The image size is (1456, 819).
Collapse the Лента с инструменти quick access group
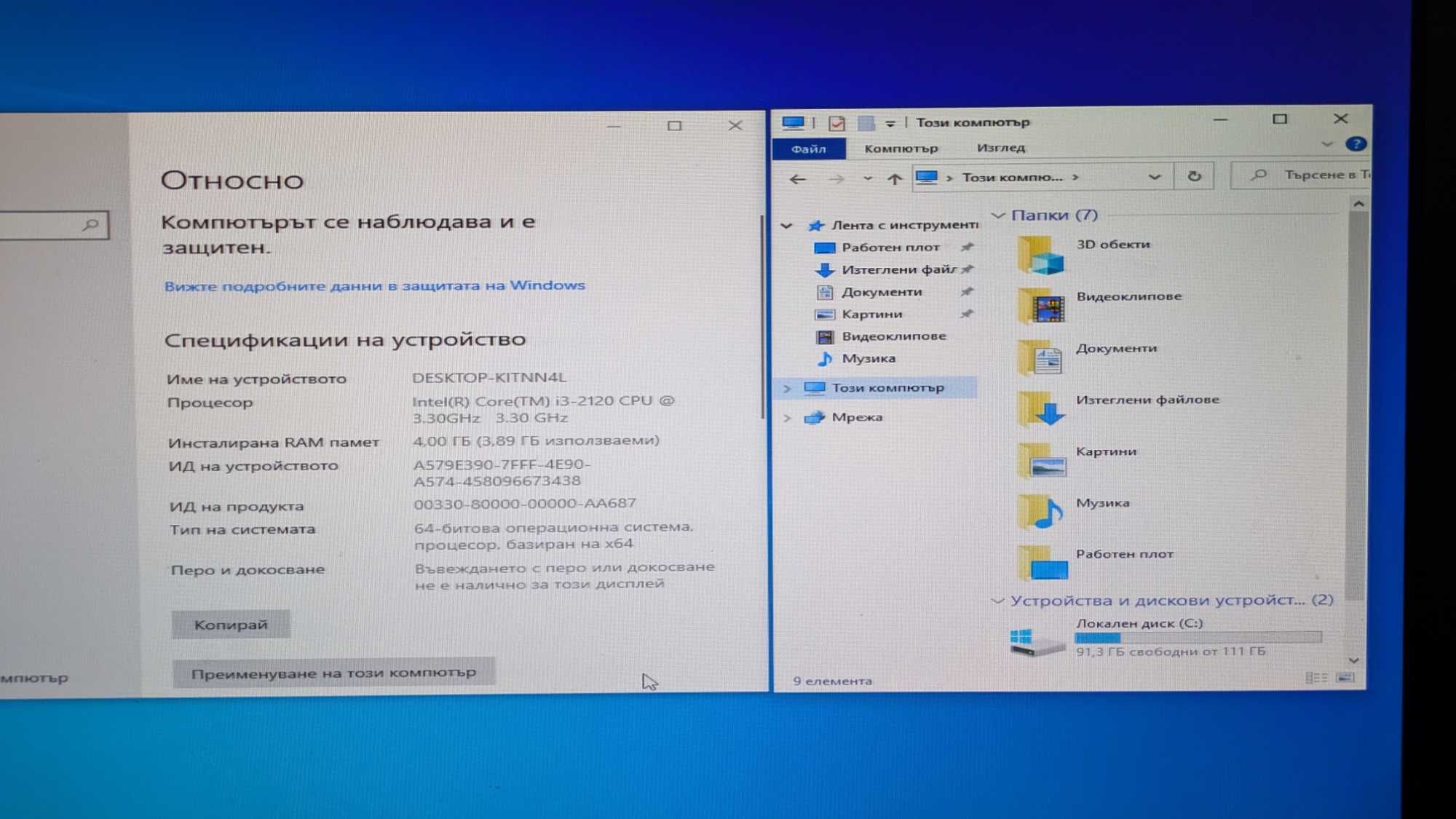(x=786, y=226)
